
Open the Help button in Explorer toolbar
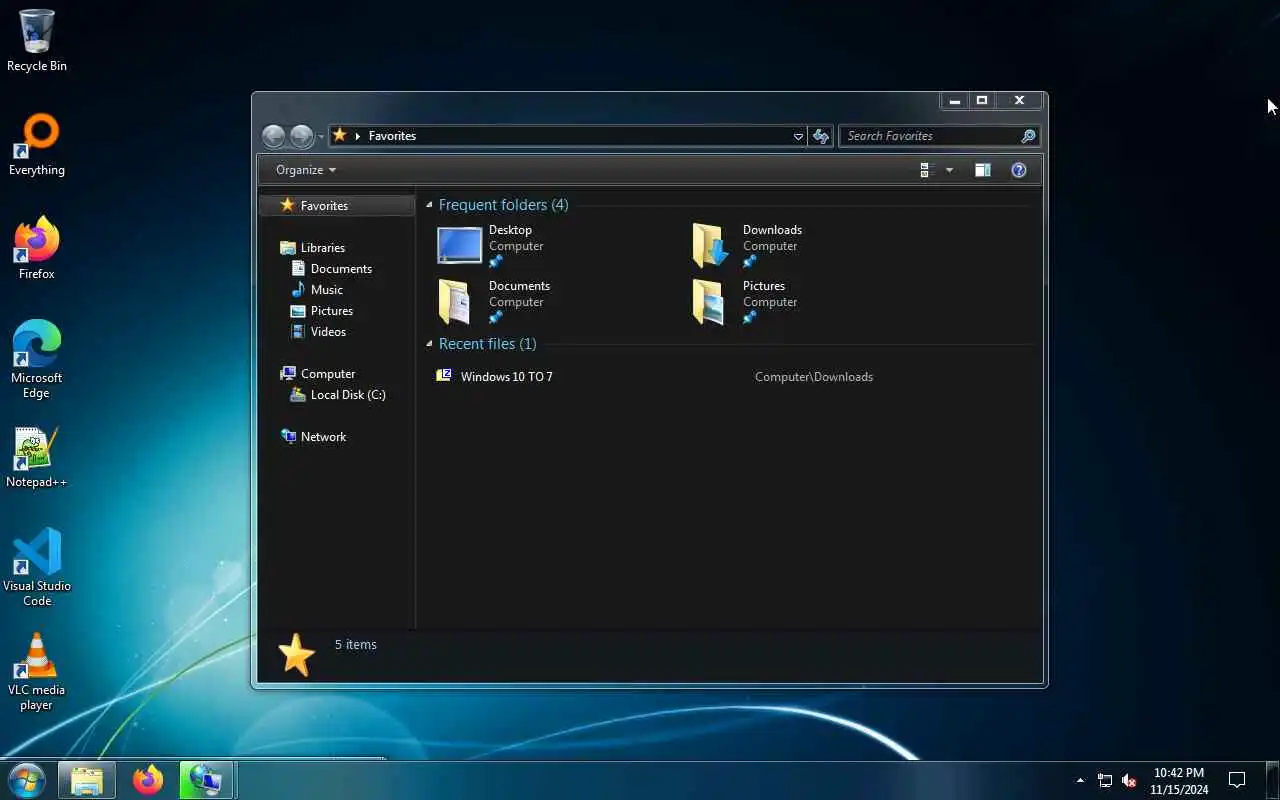[1019, 170]
